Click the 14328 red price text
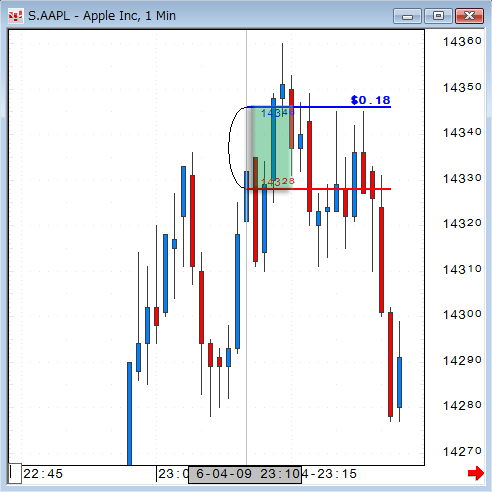Screen dimensions: 492x492 [x=278, y=182]
